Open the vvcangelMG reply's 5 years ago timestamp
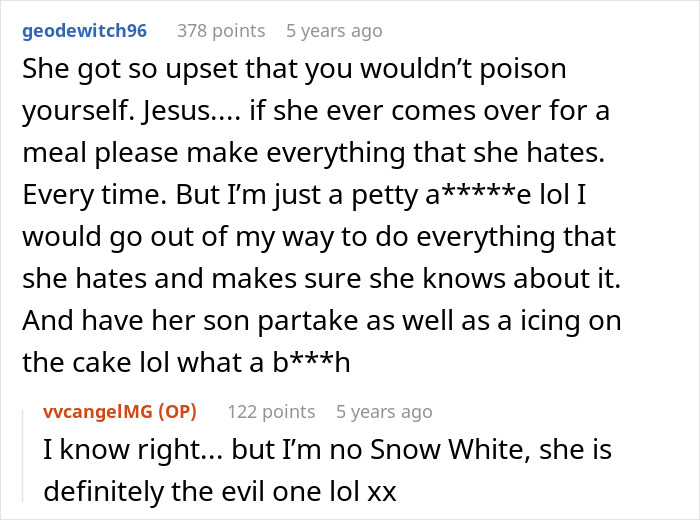The image size is (700, 520). pyautogui.click(x=384, y=412)
